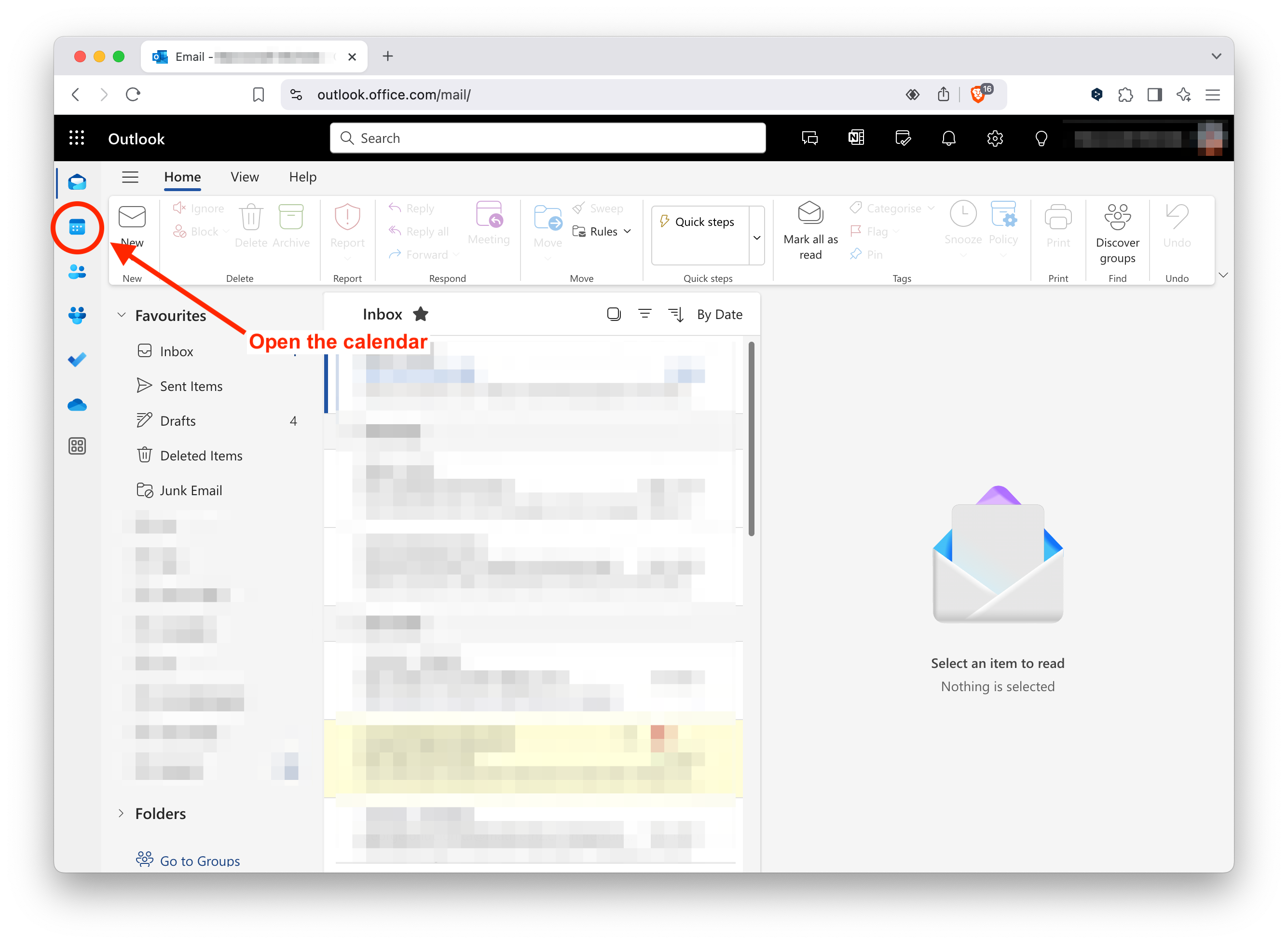Open the To Do checkmark app
This screenshot has height=944, width=1288.
pos(77,360)
